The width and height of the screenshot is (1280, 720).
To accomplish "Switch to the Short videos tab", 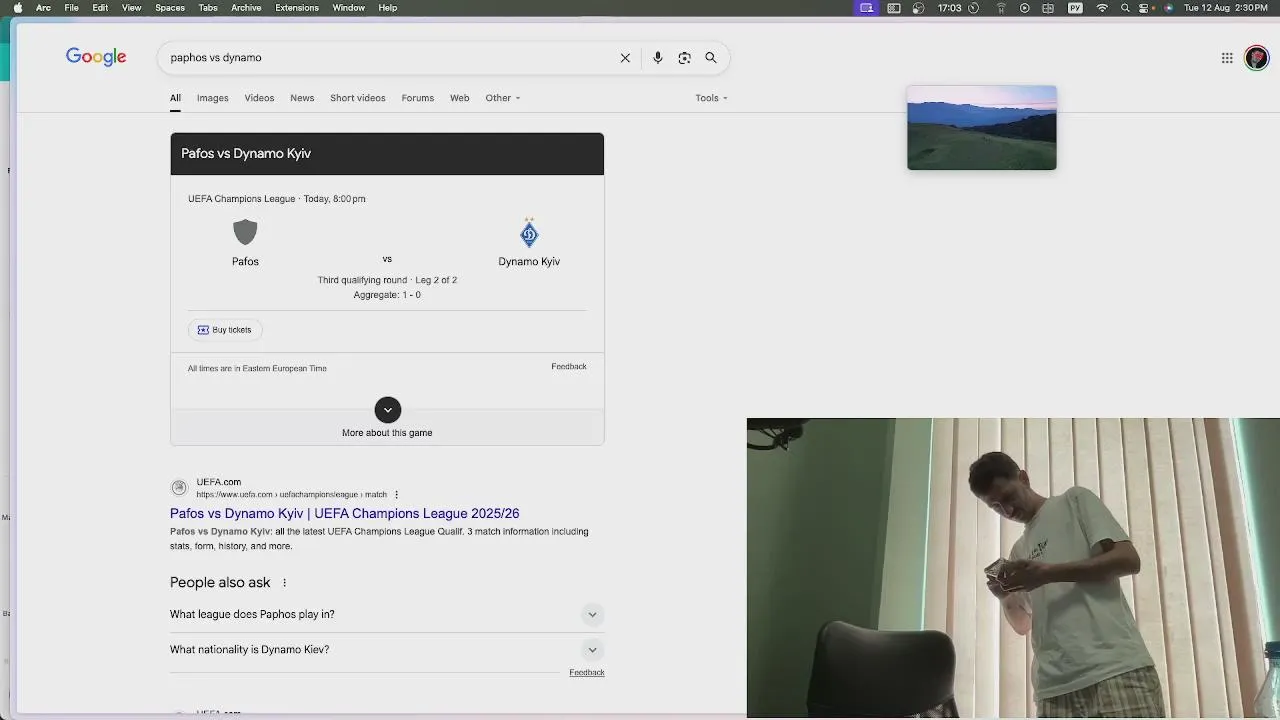I will [357, 98].
